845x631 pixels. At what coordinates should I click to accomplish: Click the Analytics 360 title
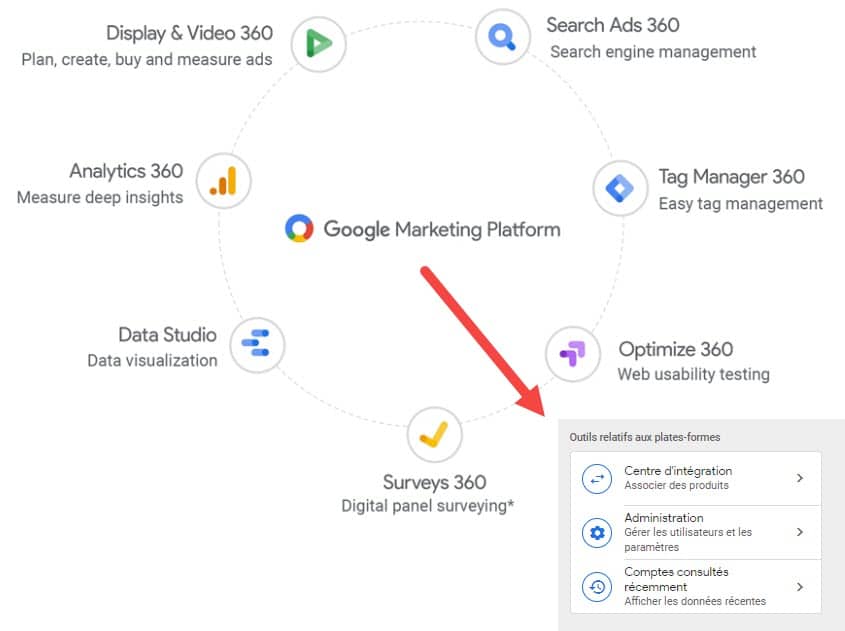pos(126,171)
